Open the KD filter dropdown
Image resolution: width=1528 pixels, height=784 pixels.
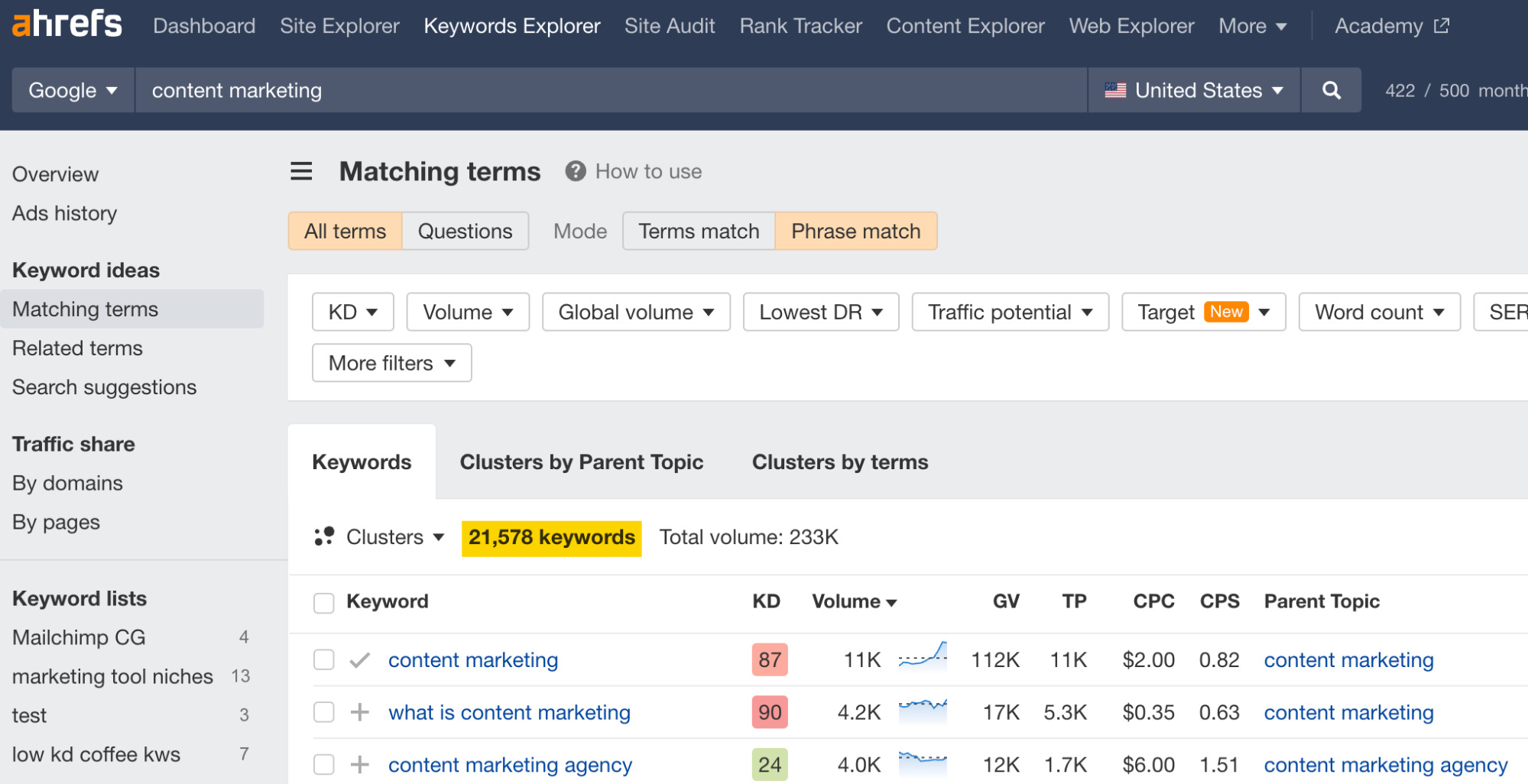pos(352,312)
